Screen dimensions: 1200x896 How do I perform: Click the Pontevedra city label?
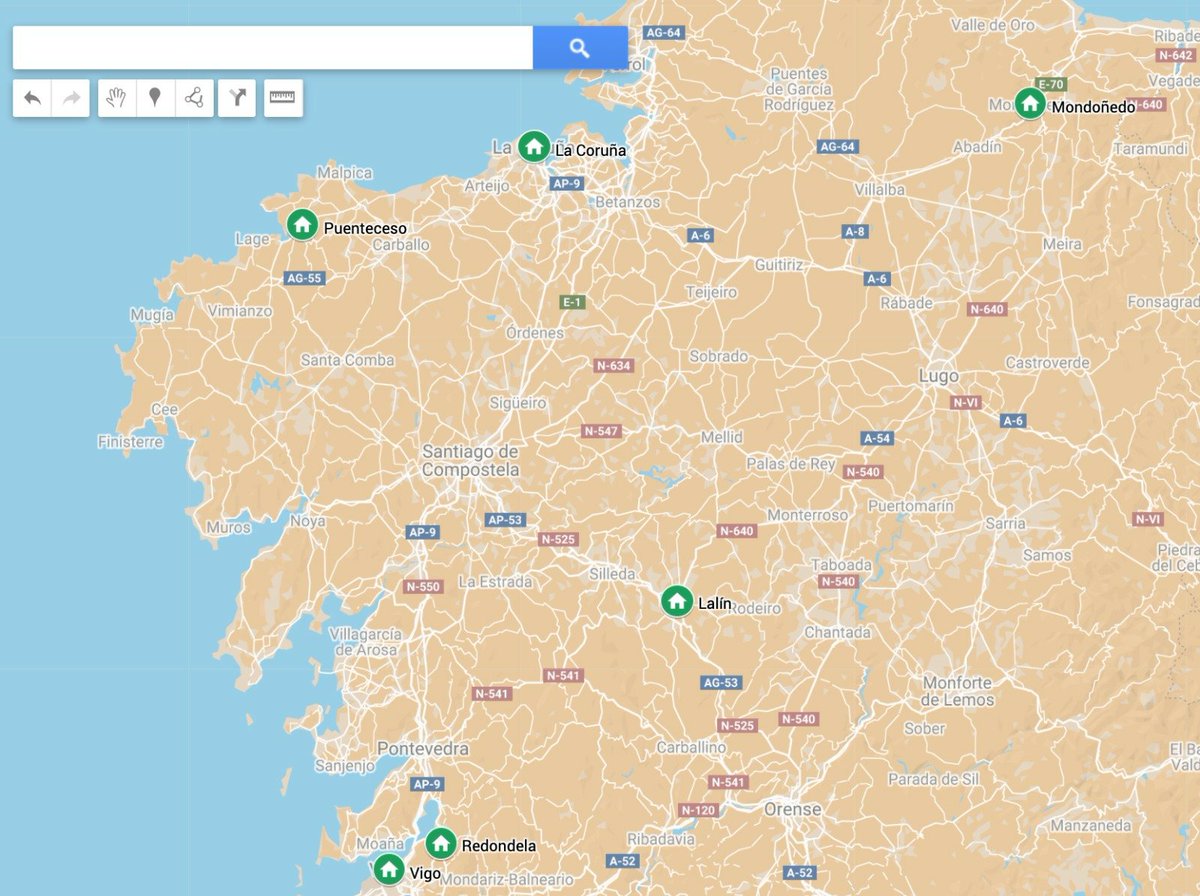423,748
